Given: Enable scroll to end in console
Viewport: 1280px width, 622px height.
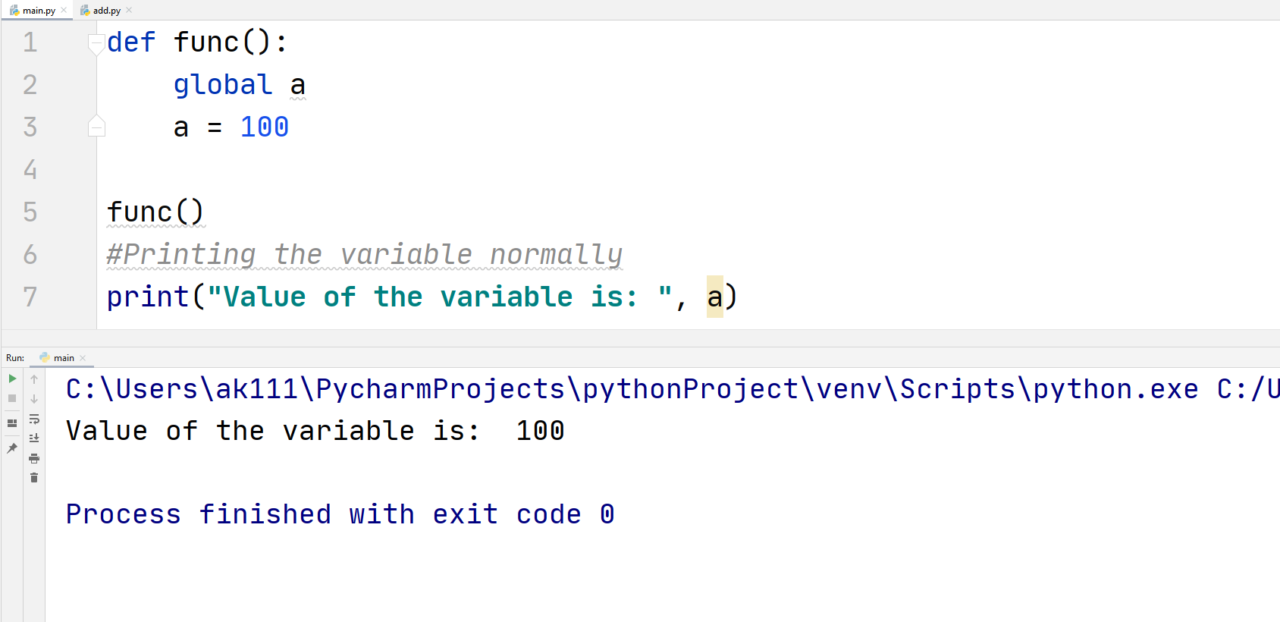Looking at the screenshot, I should click(34, 437).
